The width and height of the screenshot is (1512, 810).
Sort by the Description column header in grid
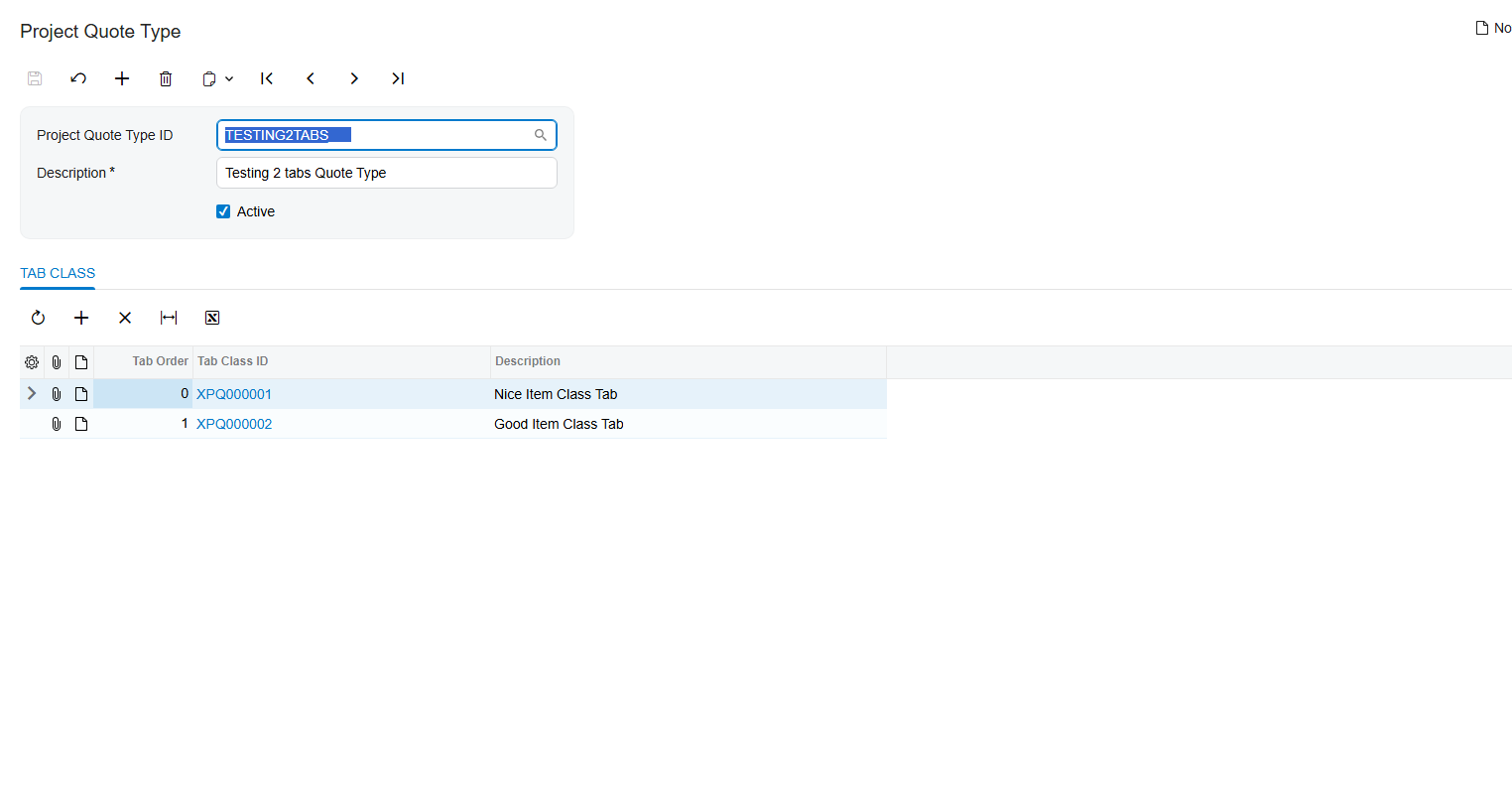point(689,361)
